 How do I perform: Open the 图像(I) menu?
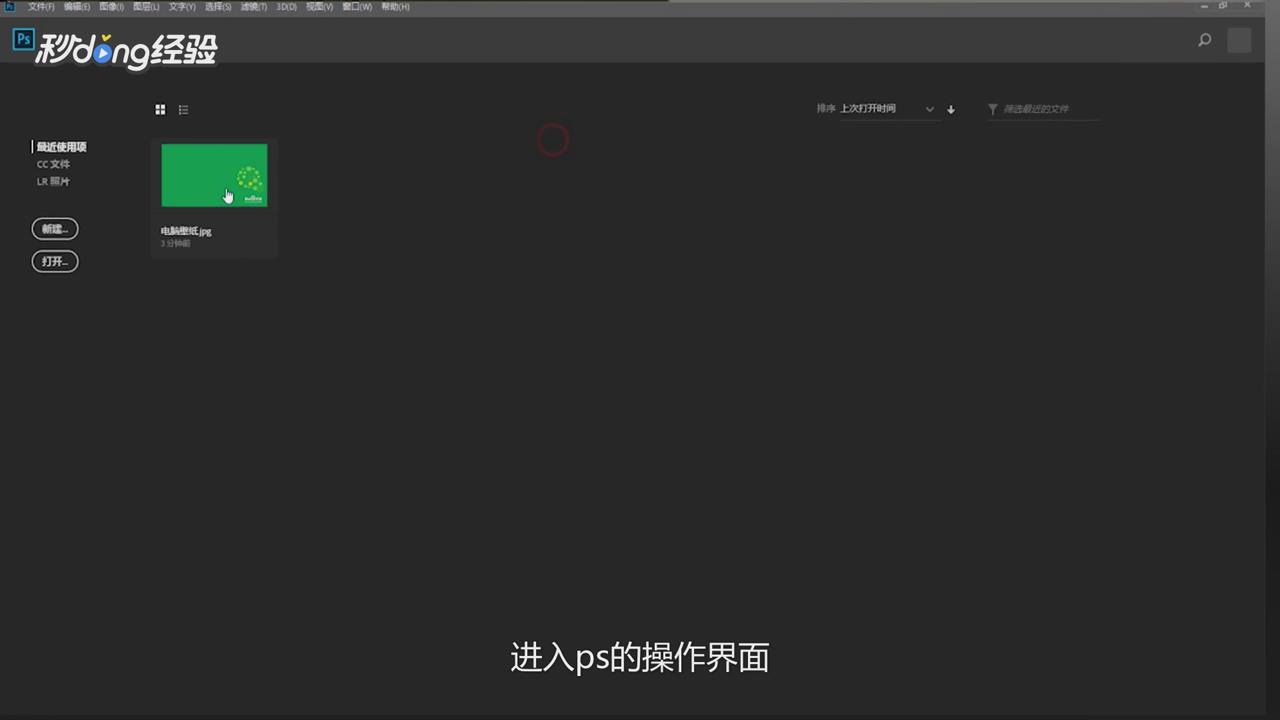coord(112,7)
